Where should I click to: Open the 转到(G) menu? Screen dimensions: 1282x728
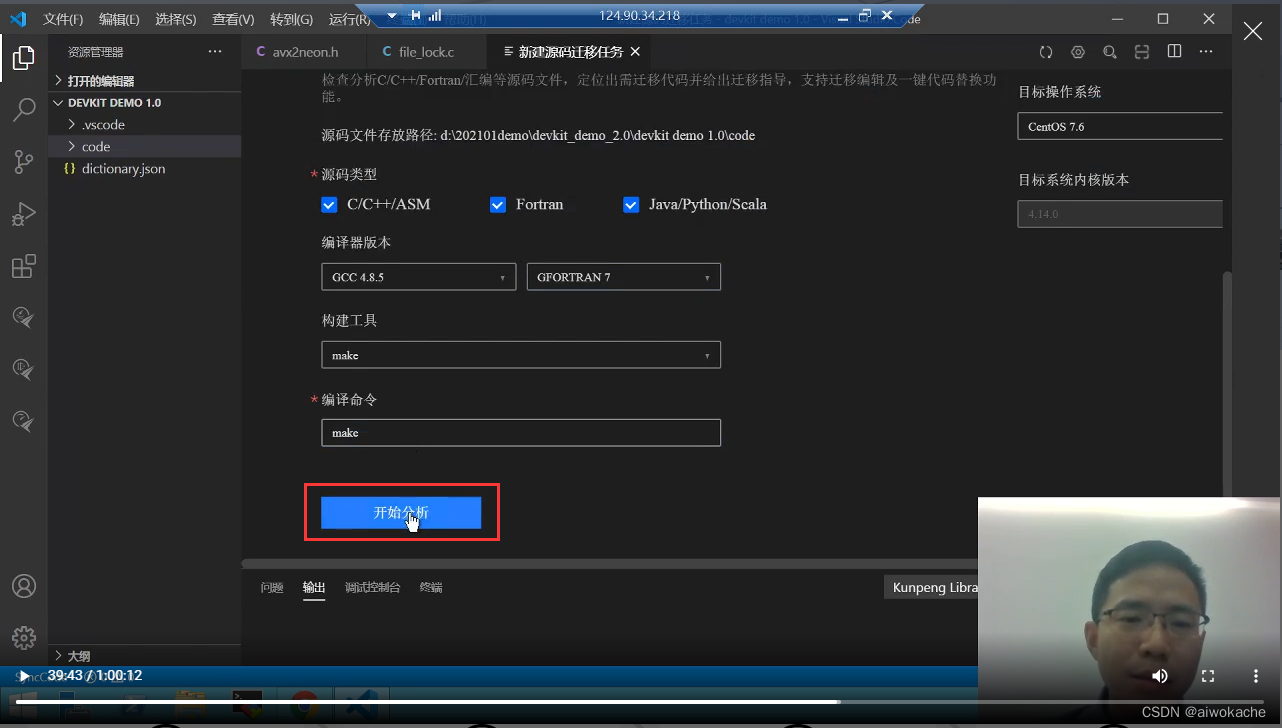tap(291, 19)
